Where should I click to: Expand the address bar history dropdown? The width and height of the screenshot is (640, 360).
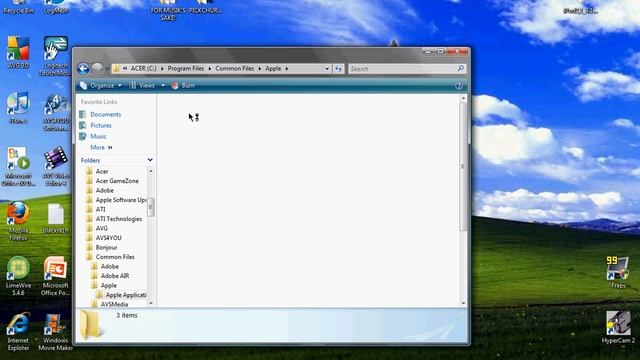327,69
